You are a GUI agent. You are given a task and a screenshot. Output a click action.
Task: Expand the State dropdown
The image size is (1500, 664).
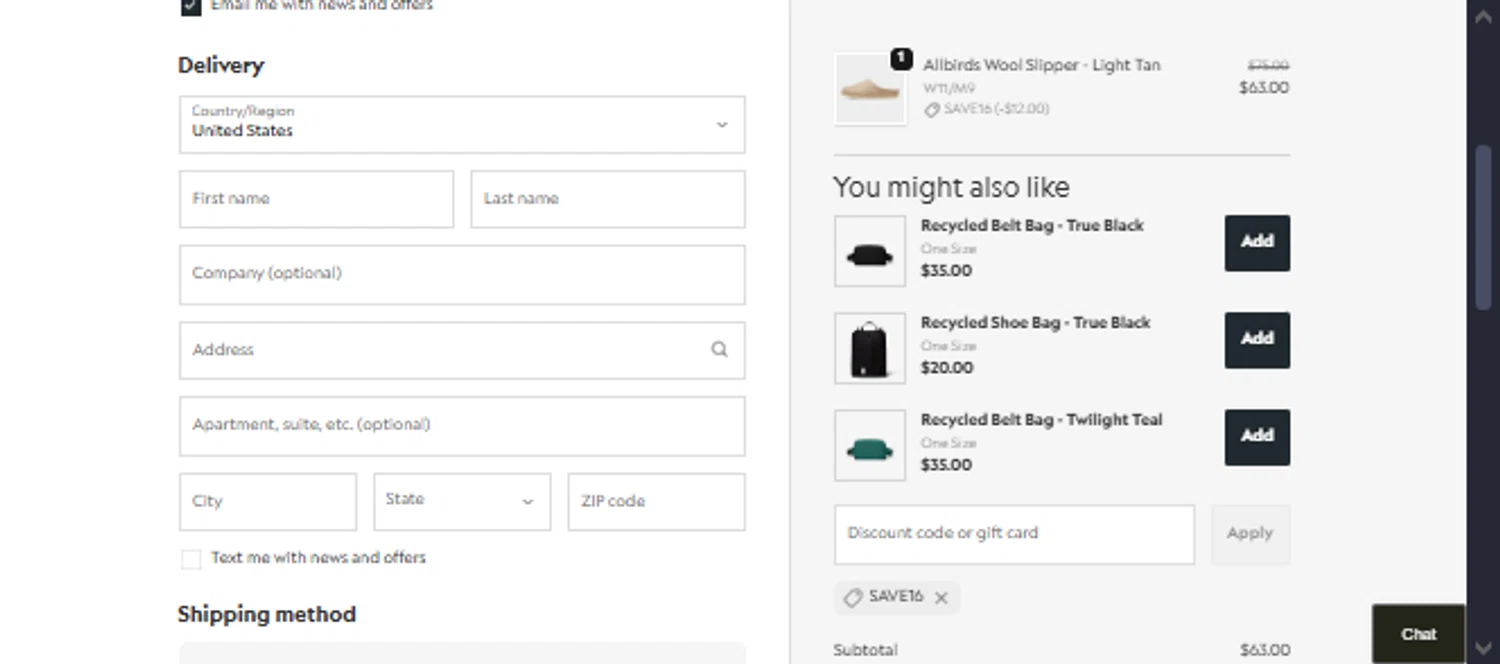pos(462,501)
